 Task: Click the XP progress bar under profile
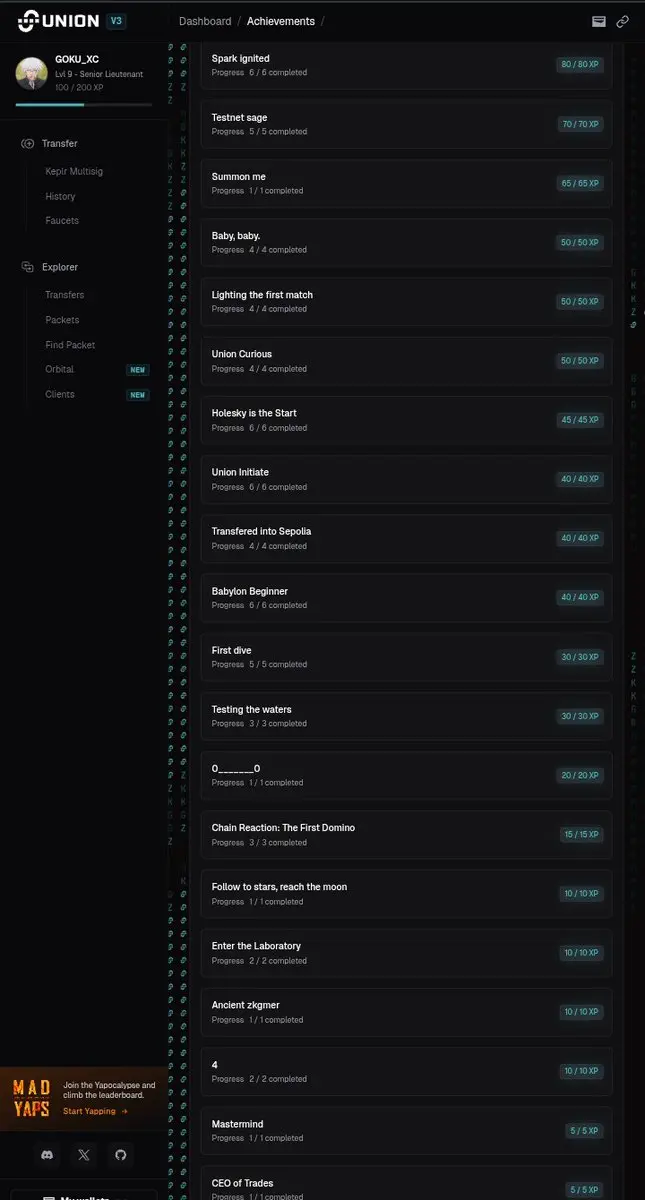(x=84, y=104)
